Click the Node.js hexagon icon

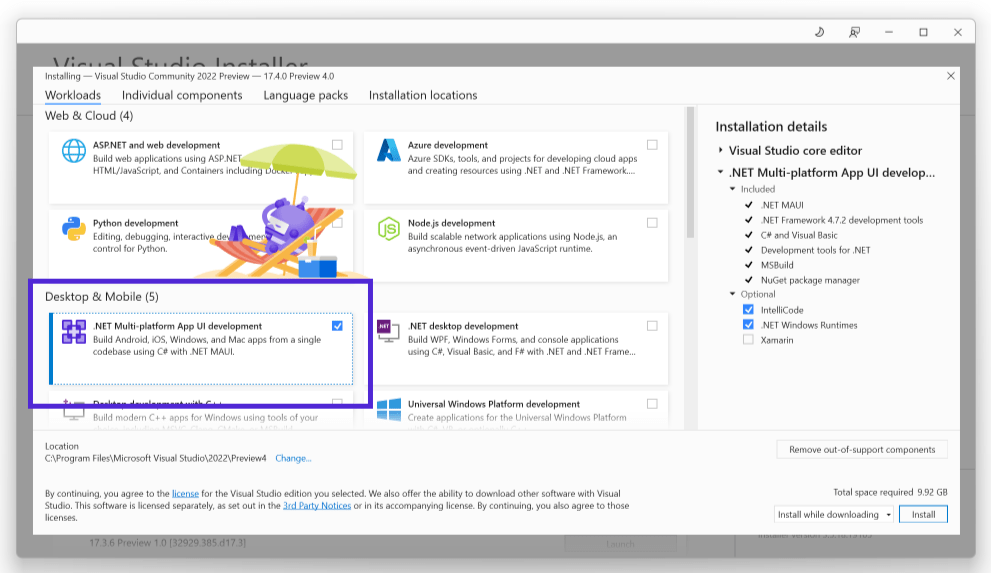[x=388, y=229]
